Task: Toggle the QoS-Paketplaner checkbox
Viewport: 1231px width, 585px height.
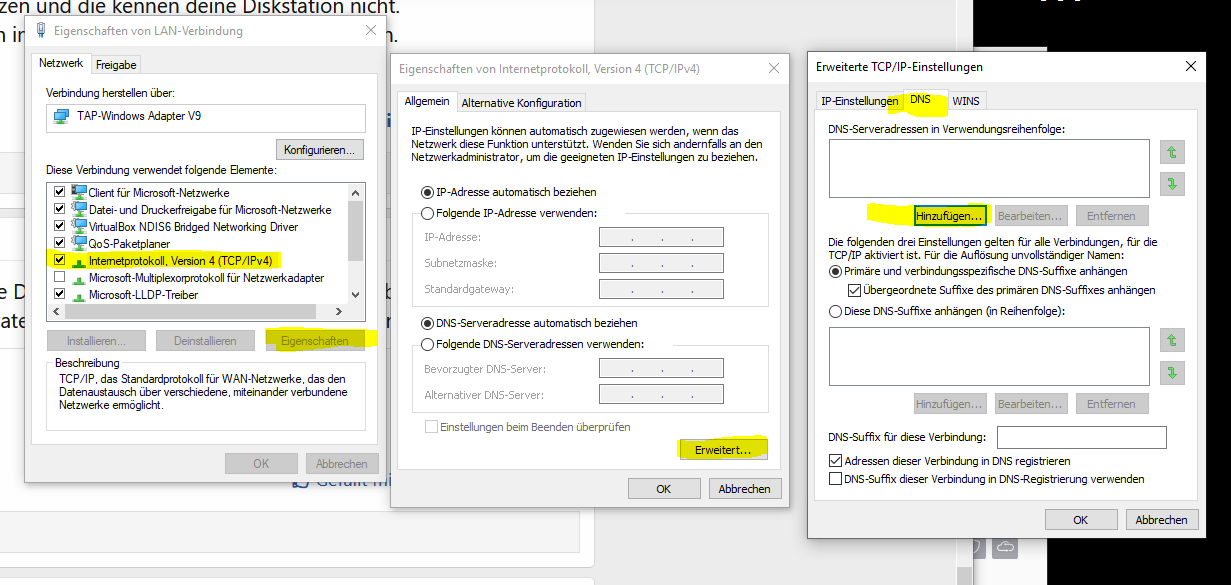Action: click(59, 243)
